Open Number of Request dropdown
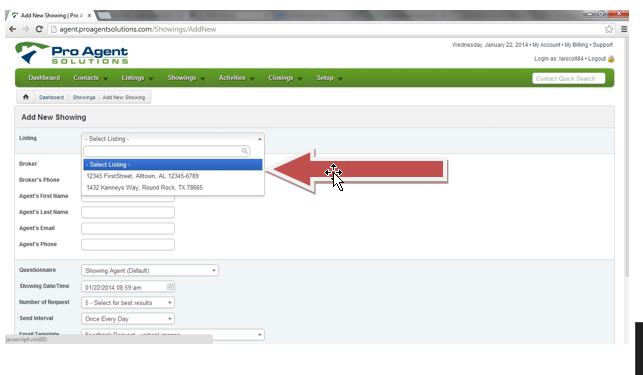Screen dimensions: 643x375 [x=128, y=302]
